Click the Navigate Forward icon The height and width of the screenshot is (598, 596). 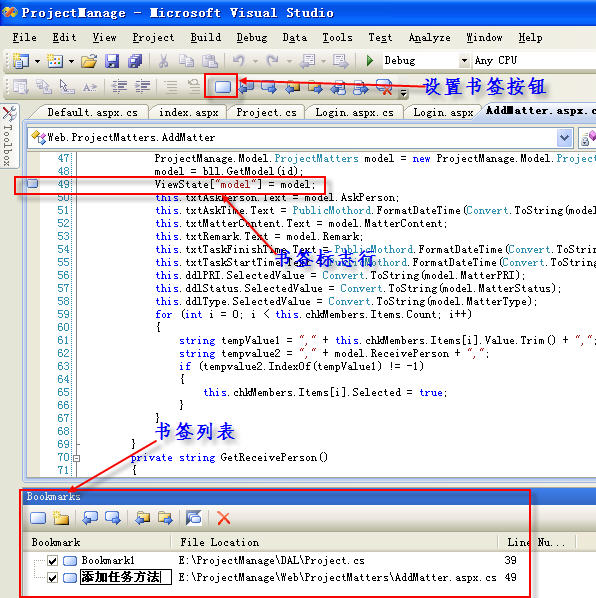click(x=341, y=61)
